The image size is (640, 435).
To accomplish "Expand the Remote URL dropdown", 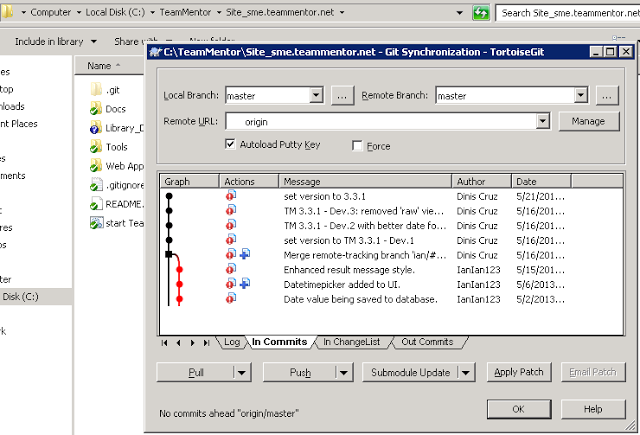I will [543, 121].
